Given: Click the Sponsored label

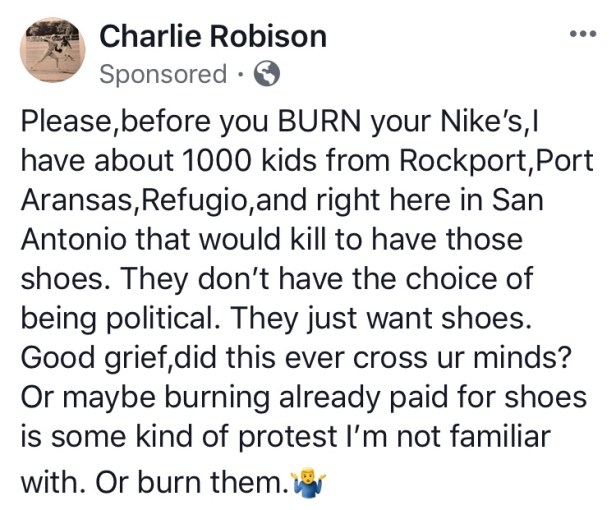Looking at the screenshot, I should pyautogui.click(x=164, y=74).
